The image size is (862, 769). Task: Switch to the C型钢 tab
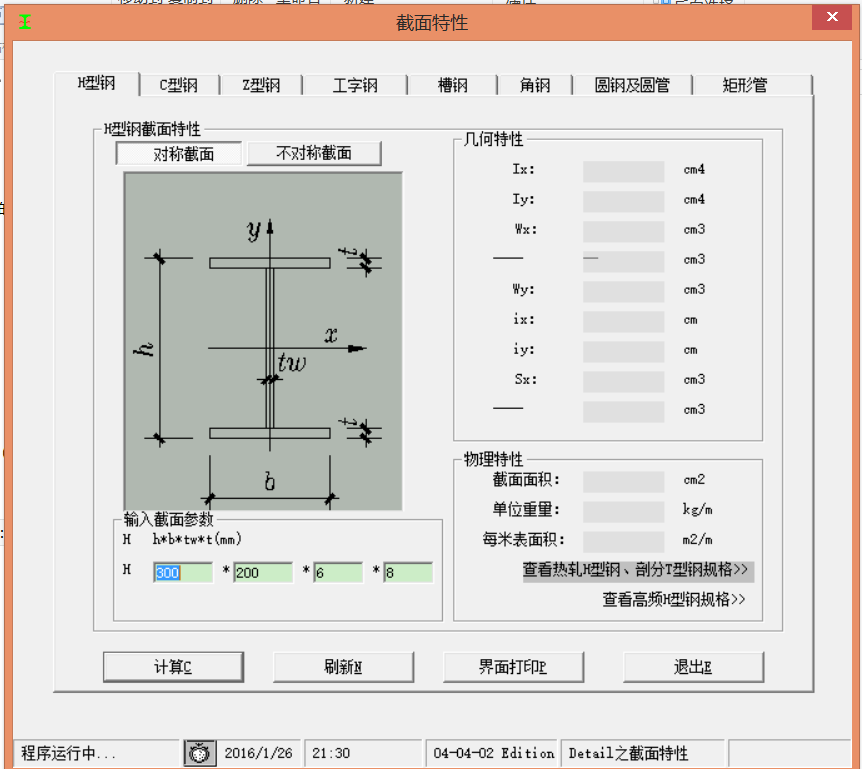tap(179, 86)
